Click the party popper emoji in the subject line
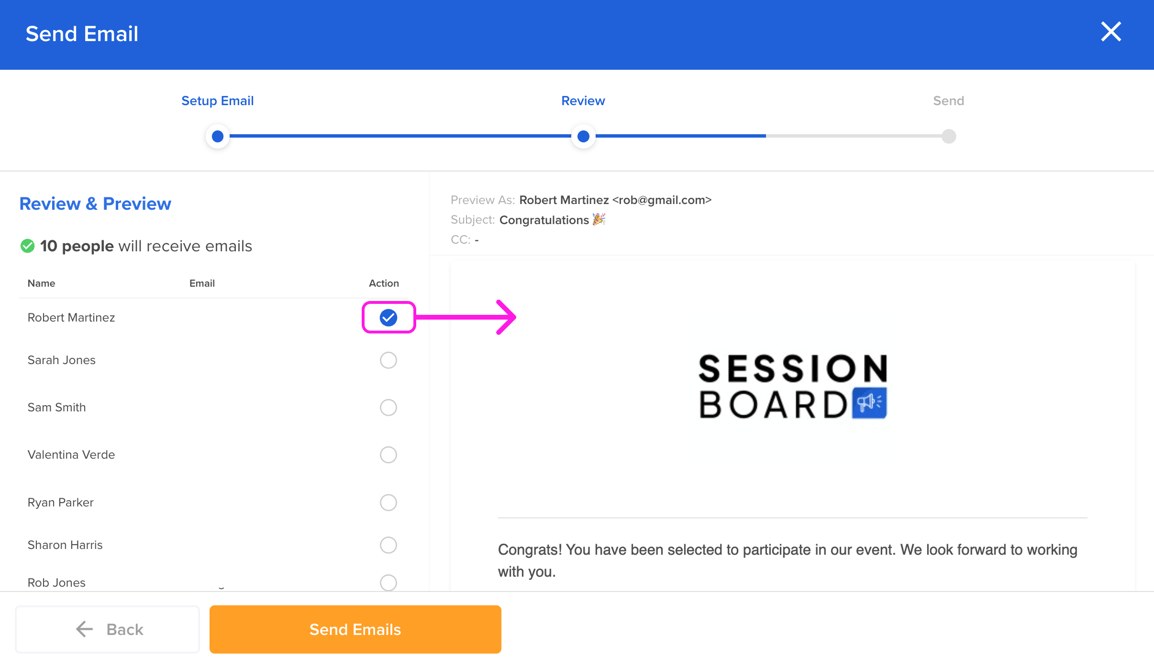 pyautogui.click(x=598, y=219)
